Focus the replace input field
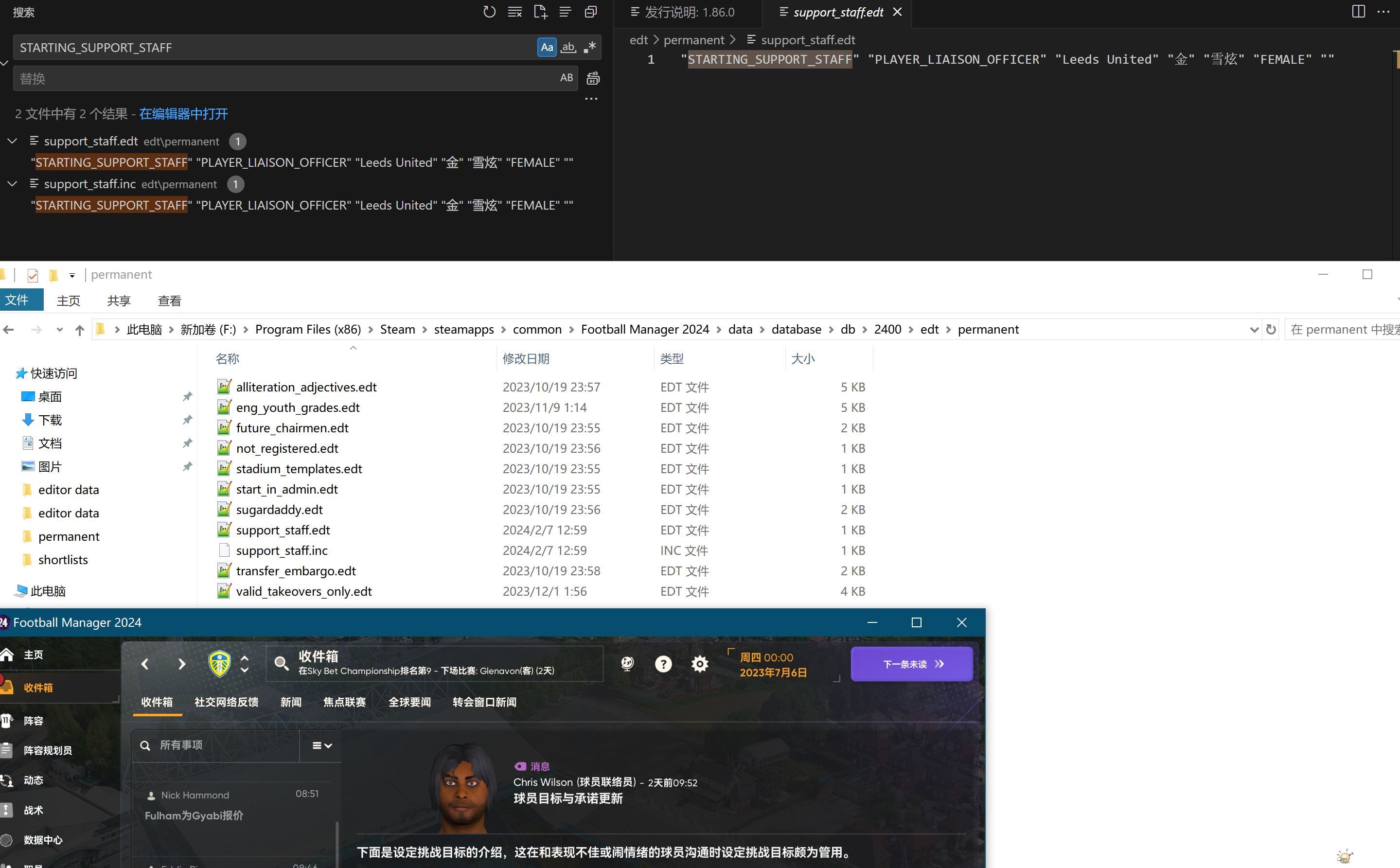The image size is (1400, 868). (x=284, y=78)
